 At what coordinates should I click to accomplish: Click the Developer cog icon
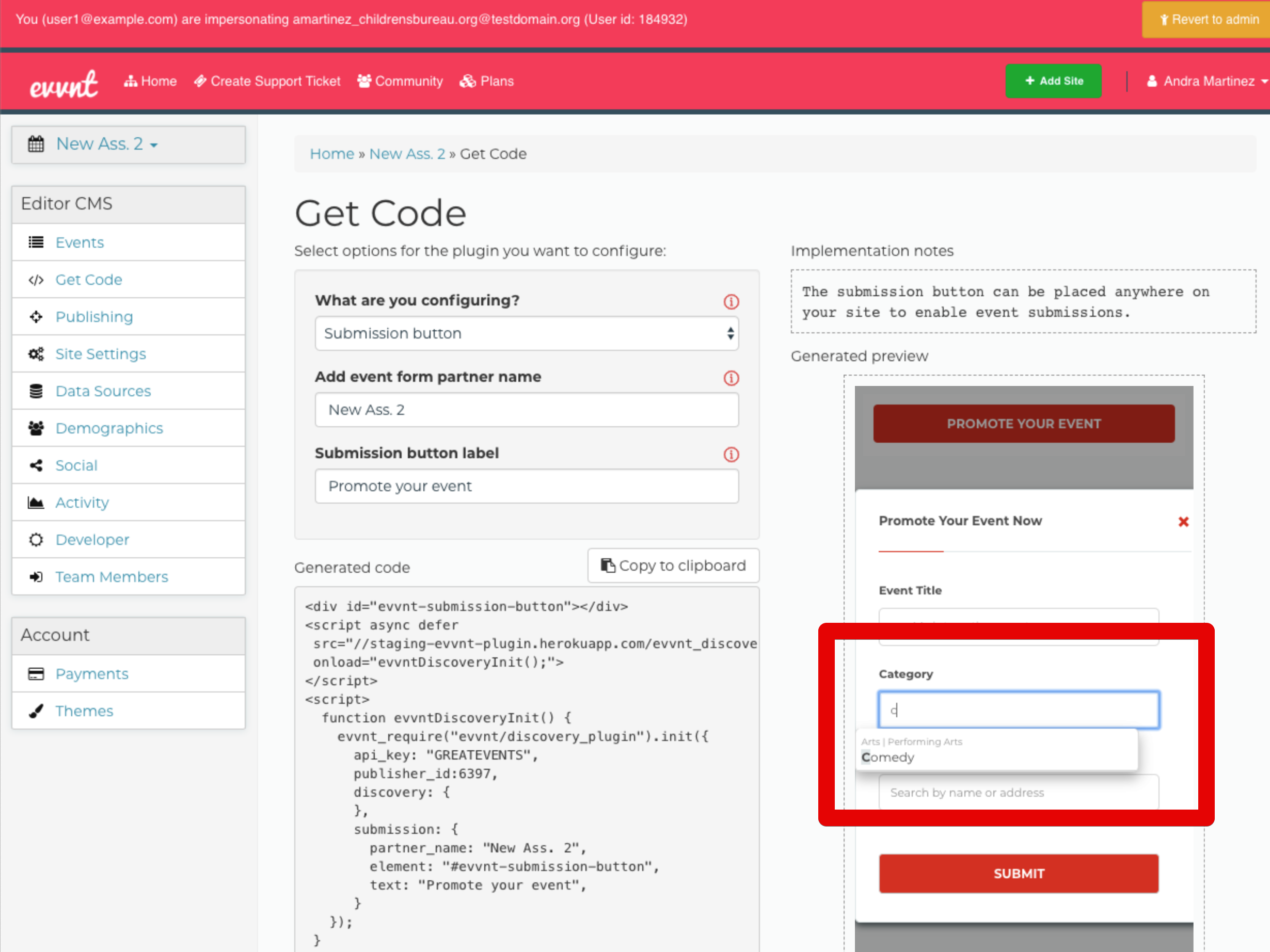point(36,539)
